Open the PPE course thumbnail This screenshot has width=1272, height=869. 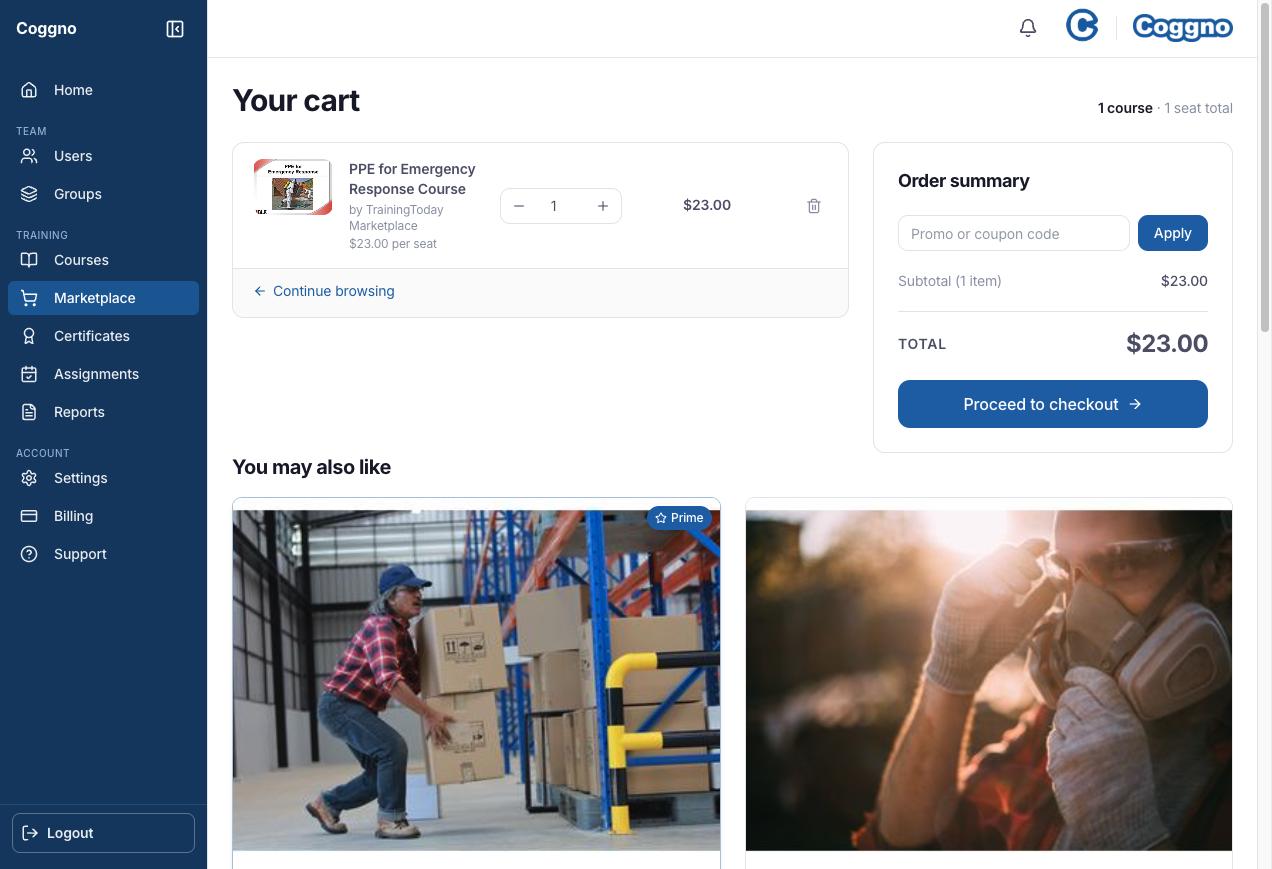(x=293, y=187)
